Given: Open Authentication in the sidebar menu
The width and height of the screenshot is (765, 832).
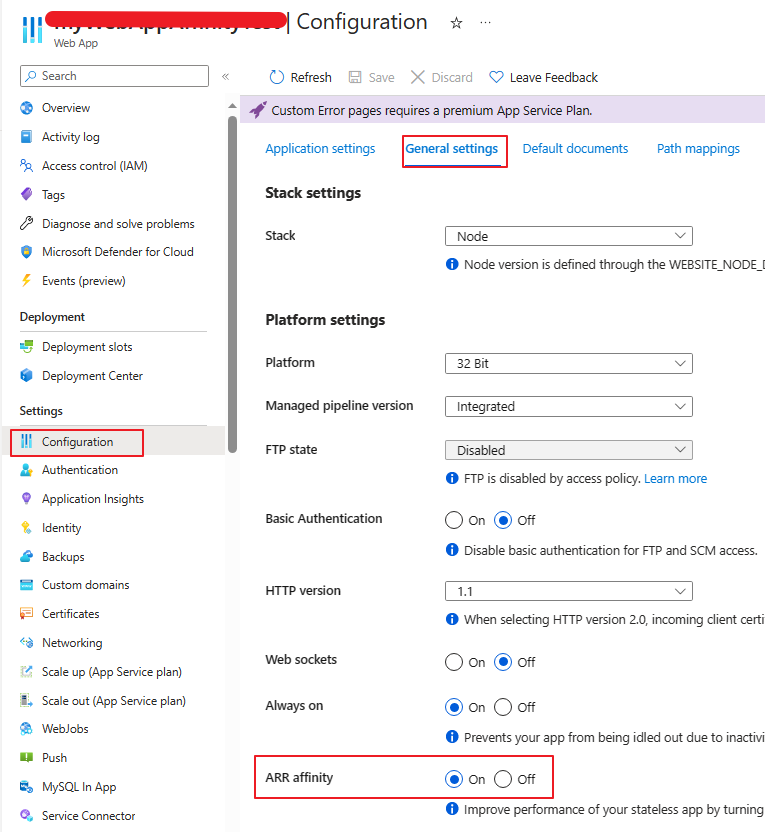Looking at the screenshot, I should click(x=80, y=470).
